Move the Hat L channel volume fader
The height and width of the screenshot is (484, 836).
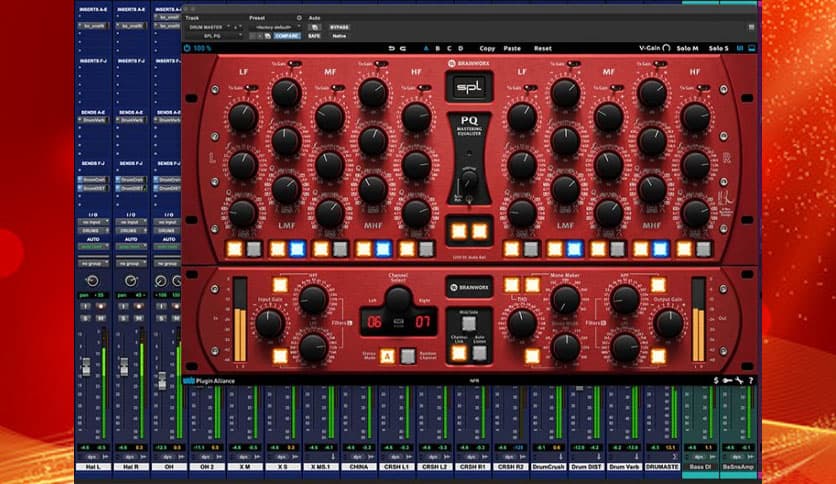click(x=86, y=366)
